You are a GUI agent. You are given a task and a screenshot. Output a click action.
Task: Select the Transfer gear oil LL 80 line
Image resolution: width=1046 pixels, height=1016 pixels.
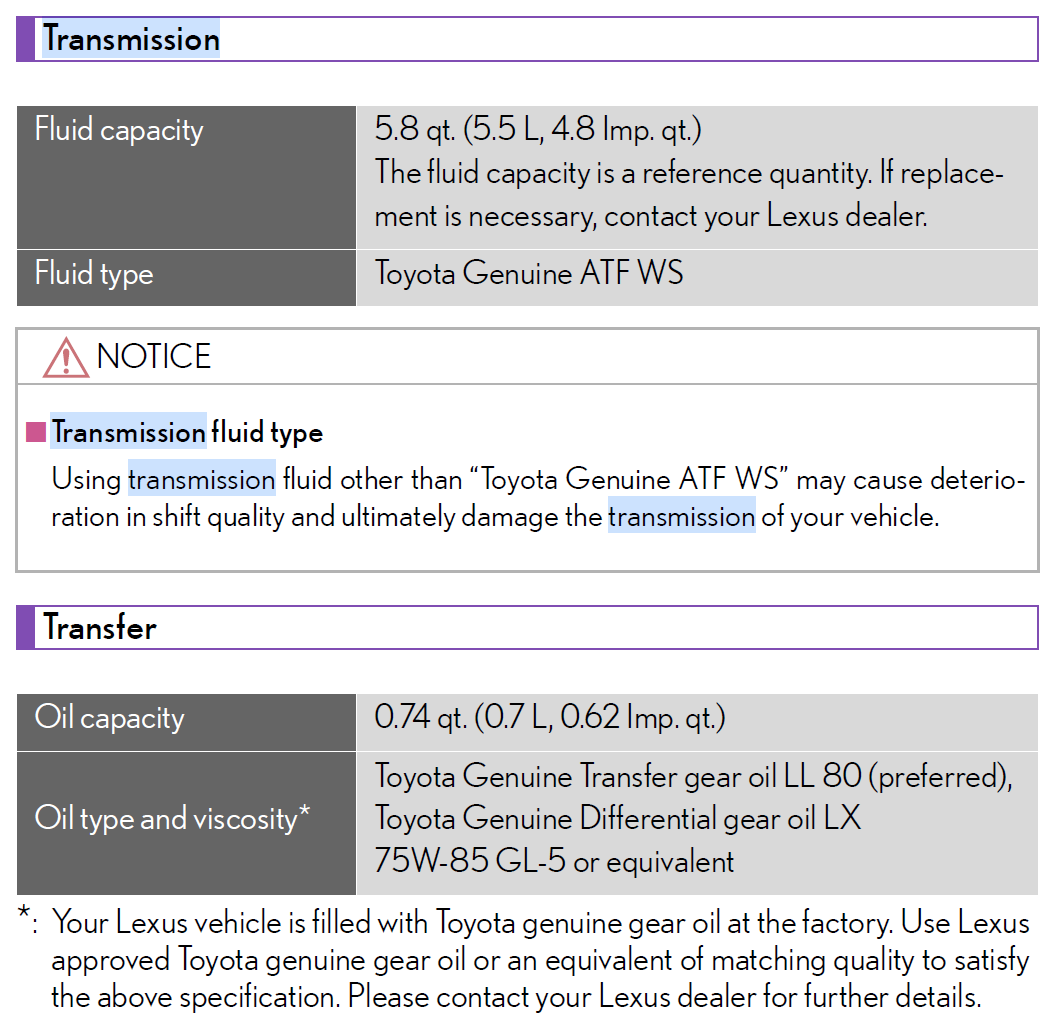click(x=693, y=776)
